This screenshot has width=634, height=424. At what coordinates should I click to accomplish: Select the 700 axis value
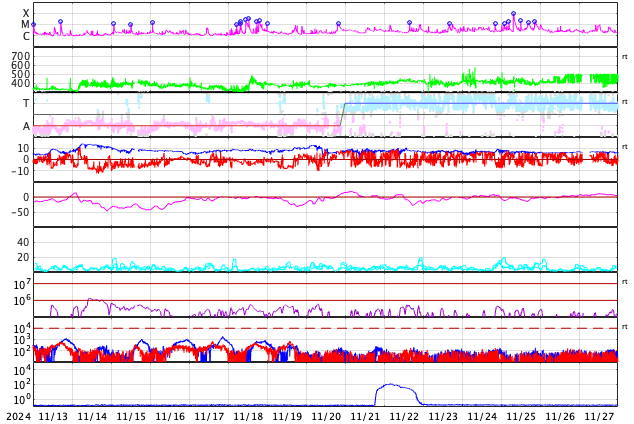pyautogui.click(x=21, y=56)
